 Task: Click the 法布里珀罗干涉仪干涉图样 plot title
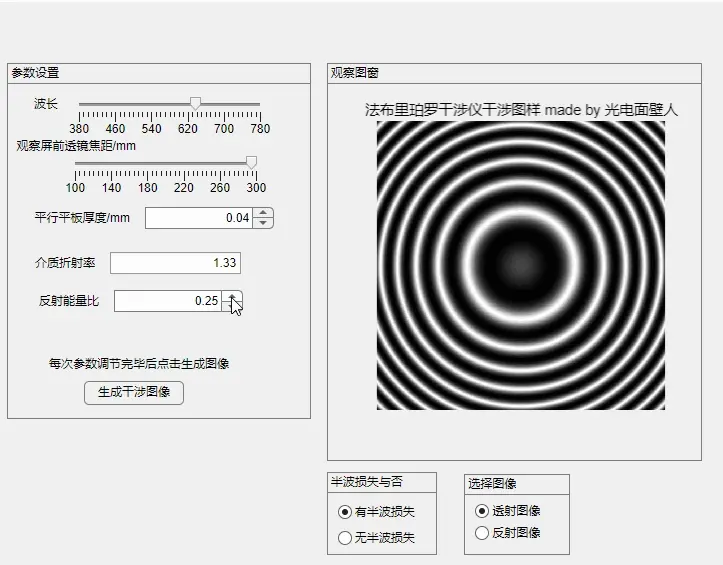click(x=521, y=110)
